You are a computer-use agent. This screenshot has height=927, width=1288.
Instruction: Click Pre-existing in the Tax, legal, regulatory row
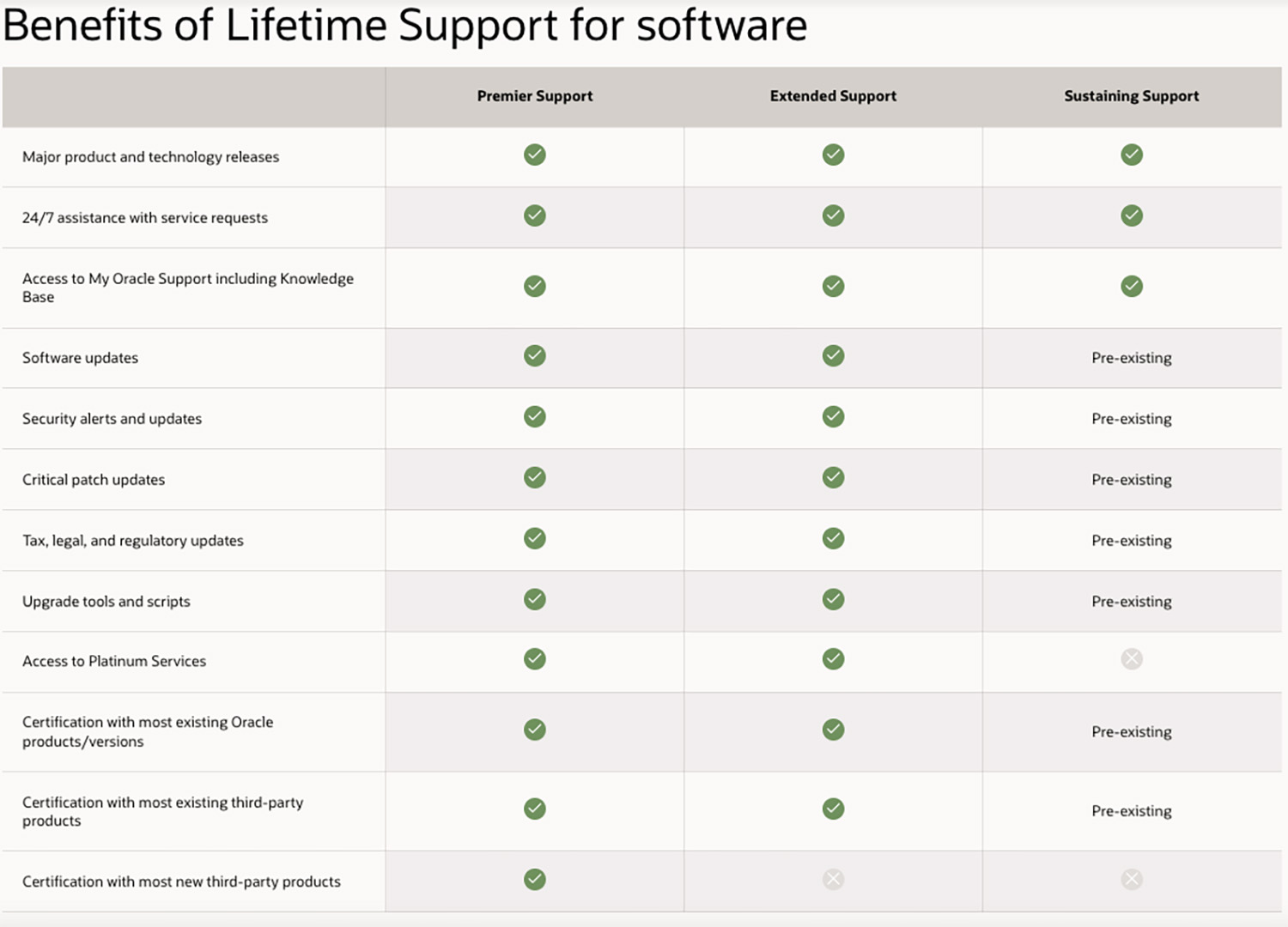(1132, 541)
